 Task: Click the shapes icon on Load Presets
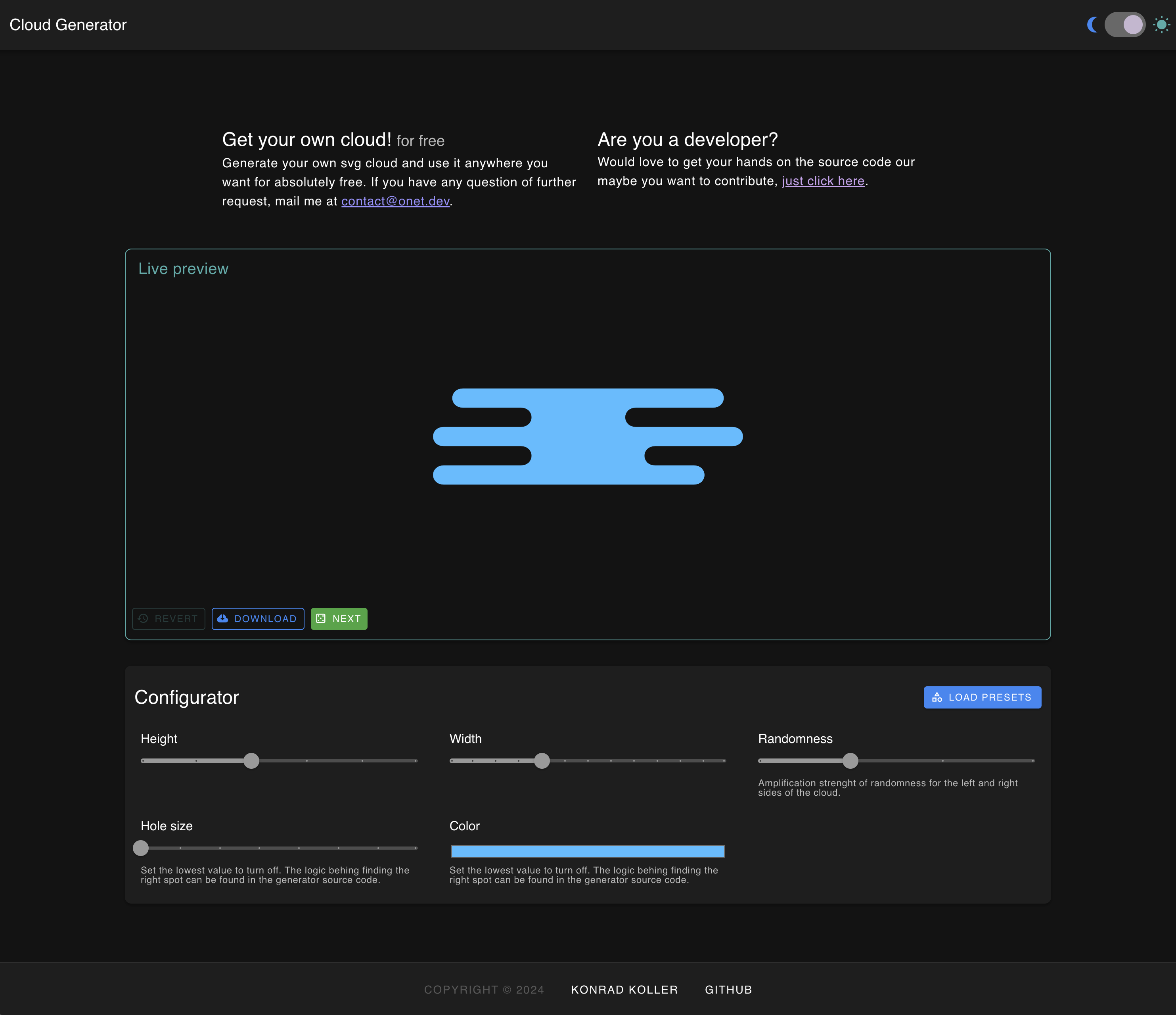click(x=937, y=697)
